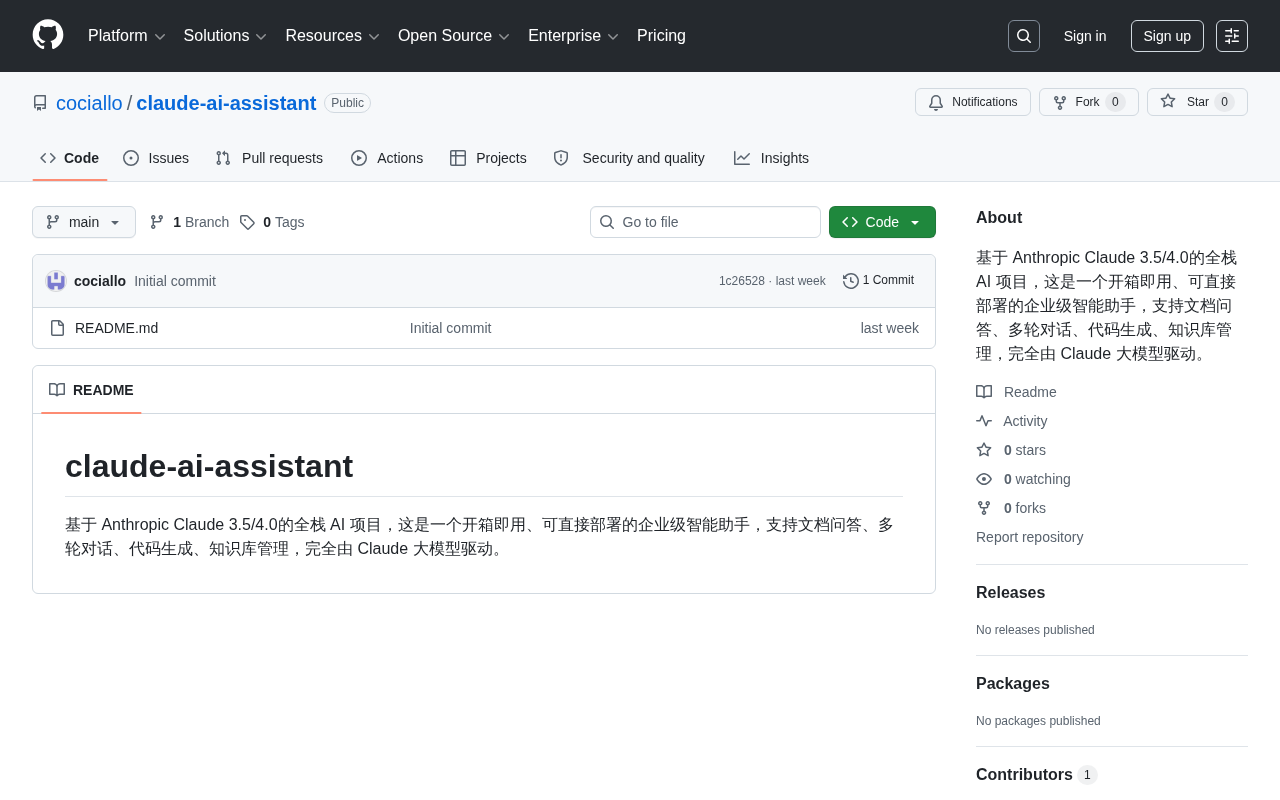Viewport: 1280px width, 800px height.
Task: Open the Actions tab
Action: (x=387, y=158)
